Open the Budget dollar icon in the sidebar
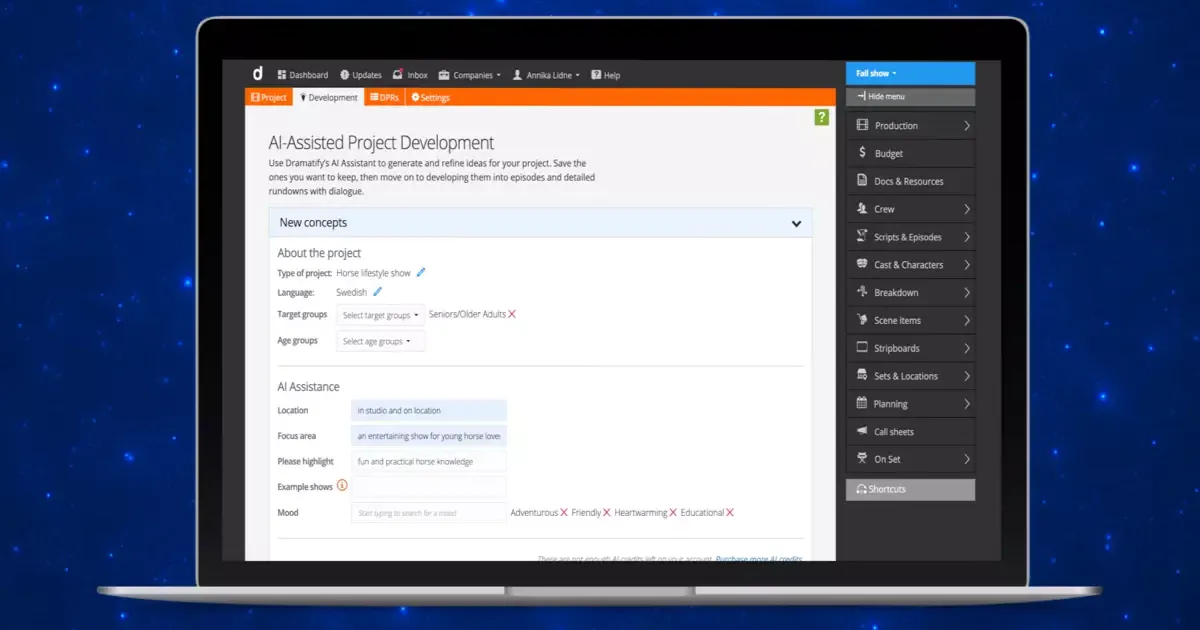The image size is (1200, 630). [x=863, y=153]
